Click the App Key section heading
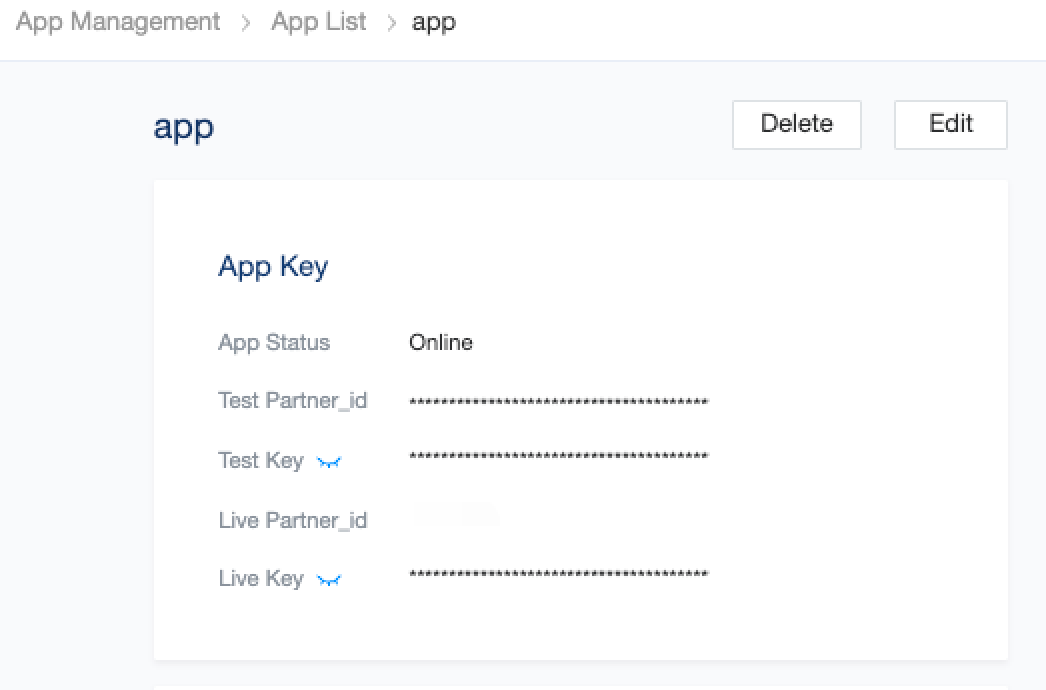Screen dimensions: 1046x690 pyautogui.click(x=274, y=267)
